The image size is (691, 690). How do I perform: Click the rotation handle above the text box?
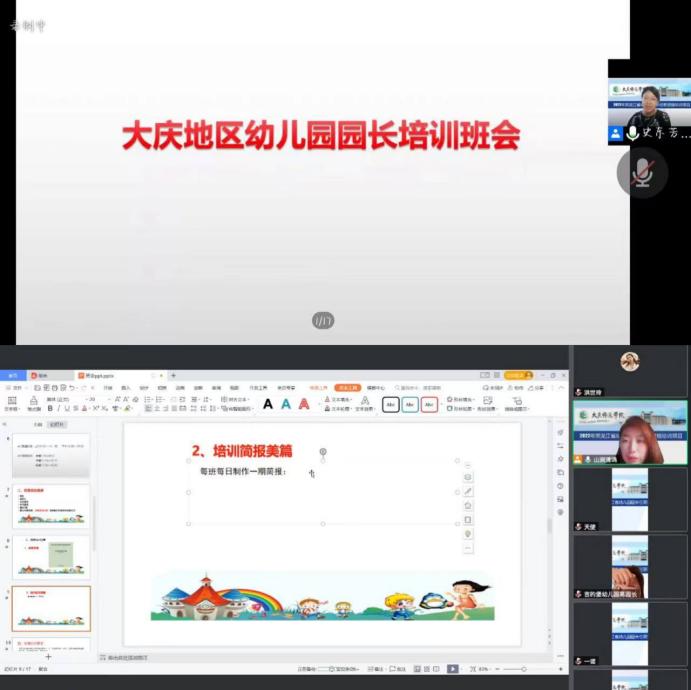[322, 452]
